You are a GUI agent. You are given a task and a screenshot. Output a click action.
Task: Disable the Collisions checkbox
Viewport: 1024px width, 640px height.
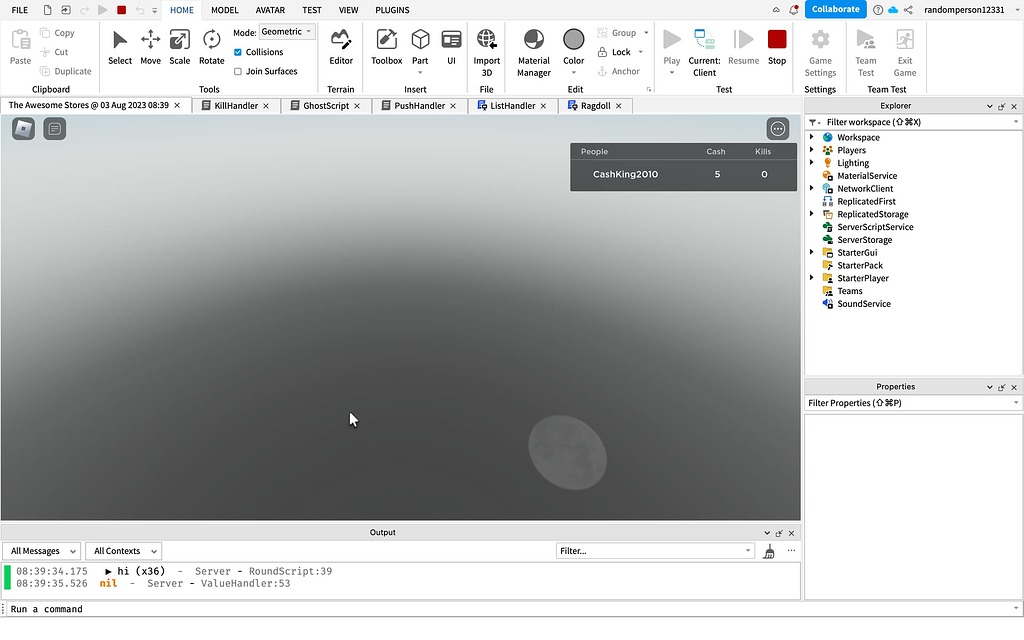238,52
